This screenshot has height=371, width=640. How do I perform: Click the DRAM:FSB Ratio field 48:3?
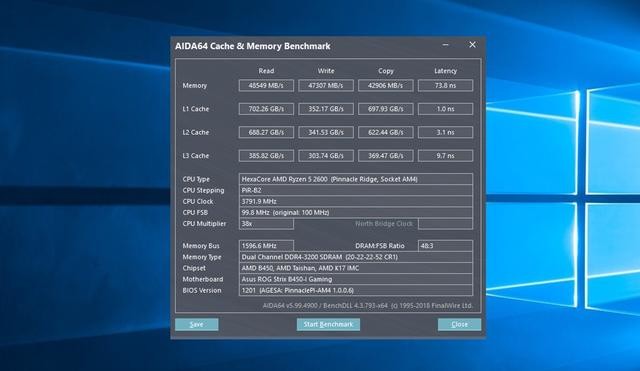click(445, 246)
